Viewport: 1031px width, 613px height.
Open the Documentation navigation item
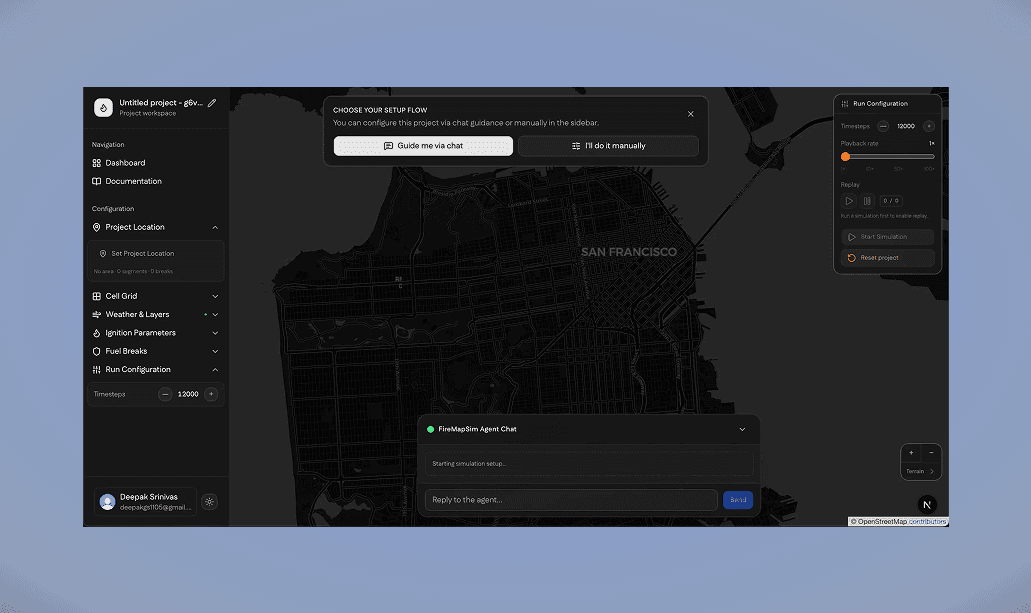tap(133, 181)
